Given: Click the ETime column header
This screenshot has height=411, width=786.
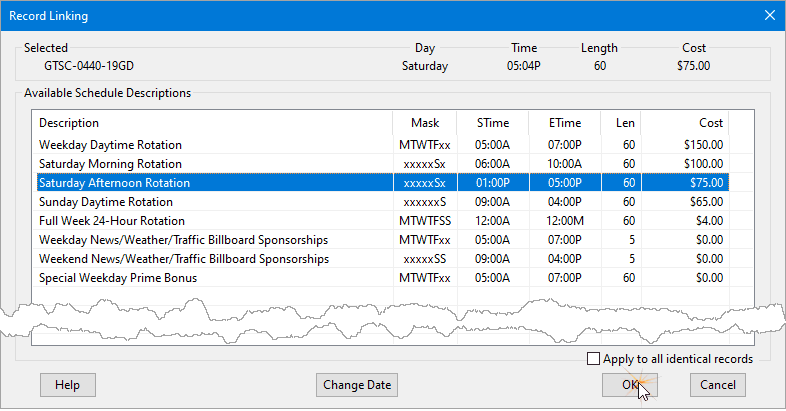Looking at the screenshot, I should click(x=564, y=123).
